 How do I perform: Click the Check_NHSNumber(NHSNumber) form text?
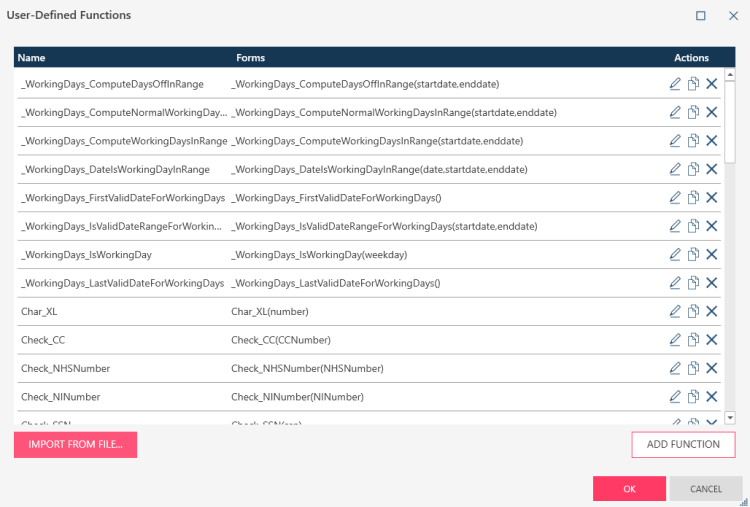(x=307, y=368)
